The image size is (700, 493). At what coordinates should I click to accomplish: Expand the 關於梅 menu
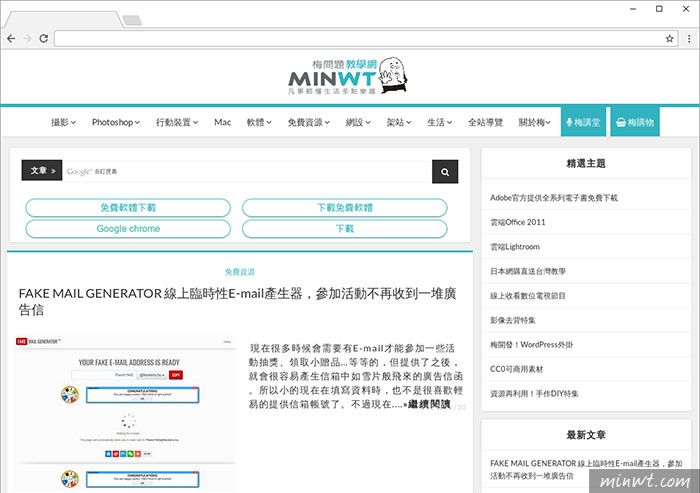click(x=534, y=122)
